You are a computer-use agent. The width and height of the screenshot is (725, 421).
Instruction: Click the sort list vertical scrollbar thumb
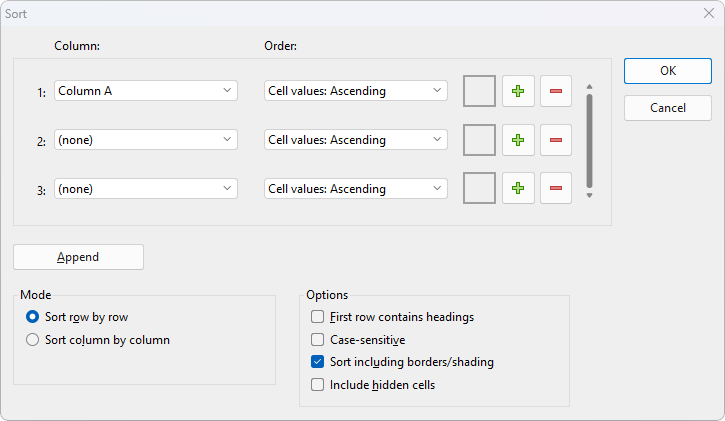[590, 141]
